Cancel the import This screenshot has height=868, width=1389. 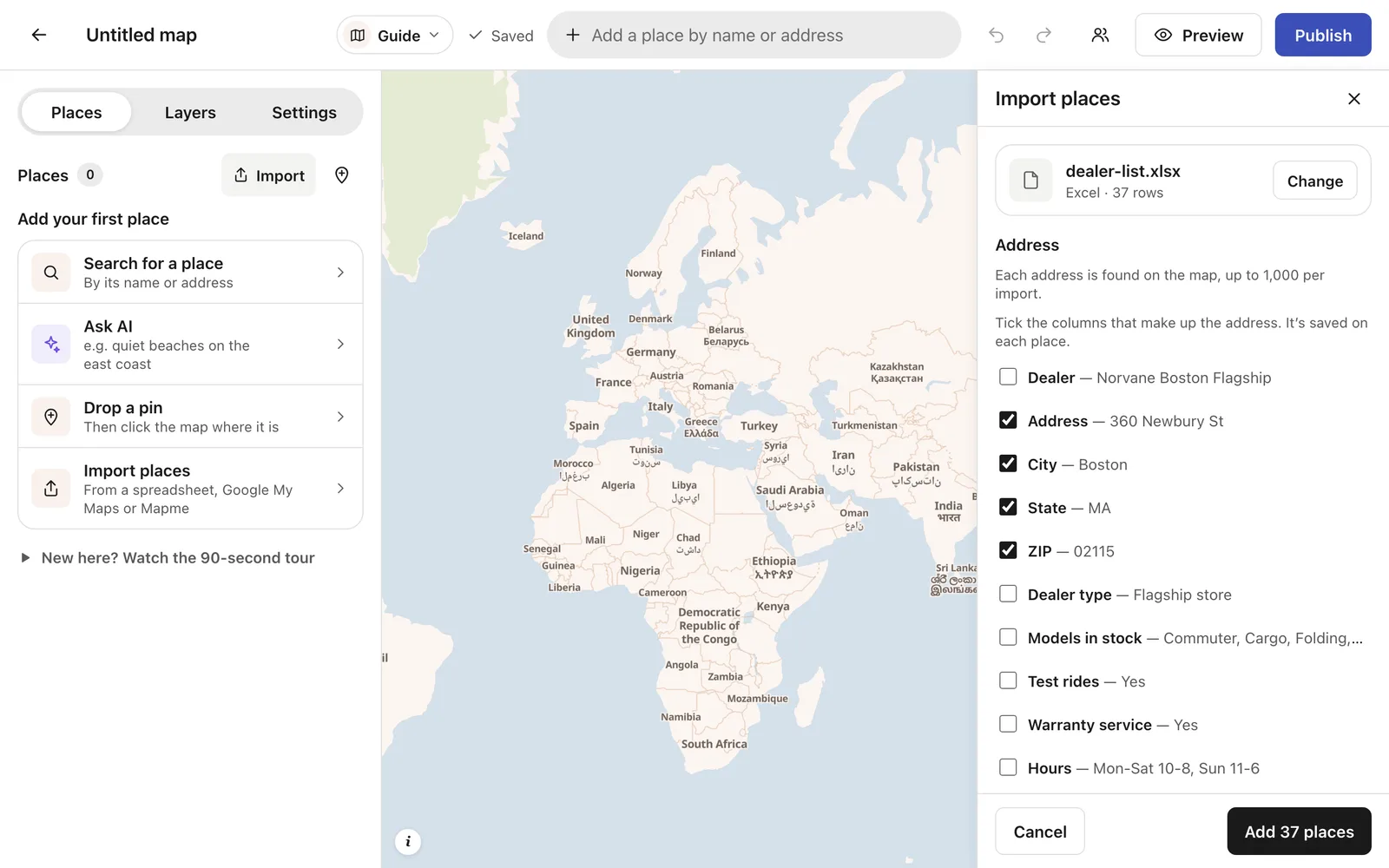(x=1040, y=832)
